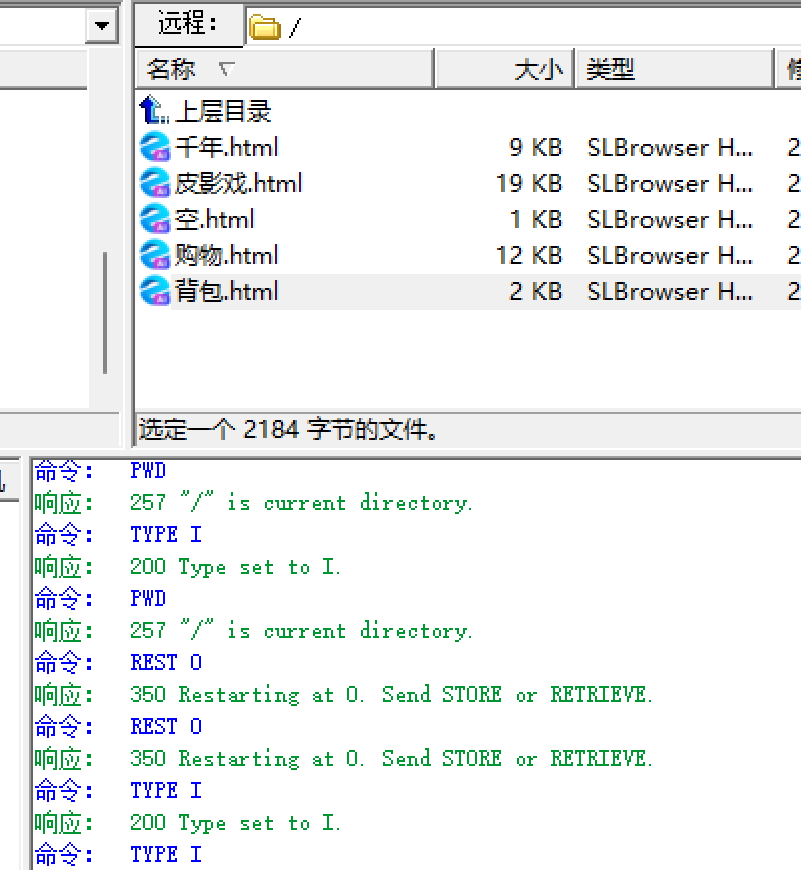Viewport: 801px width, 870px height.
Task: Click the icon of 空.html
Action: coord(155,219)
